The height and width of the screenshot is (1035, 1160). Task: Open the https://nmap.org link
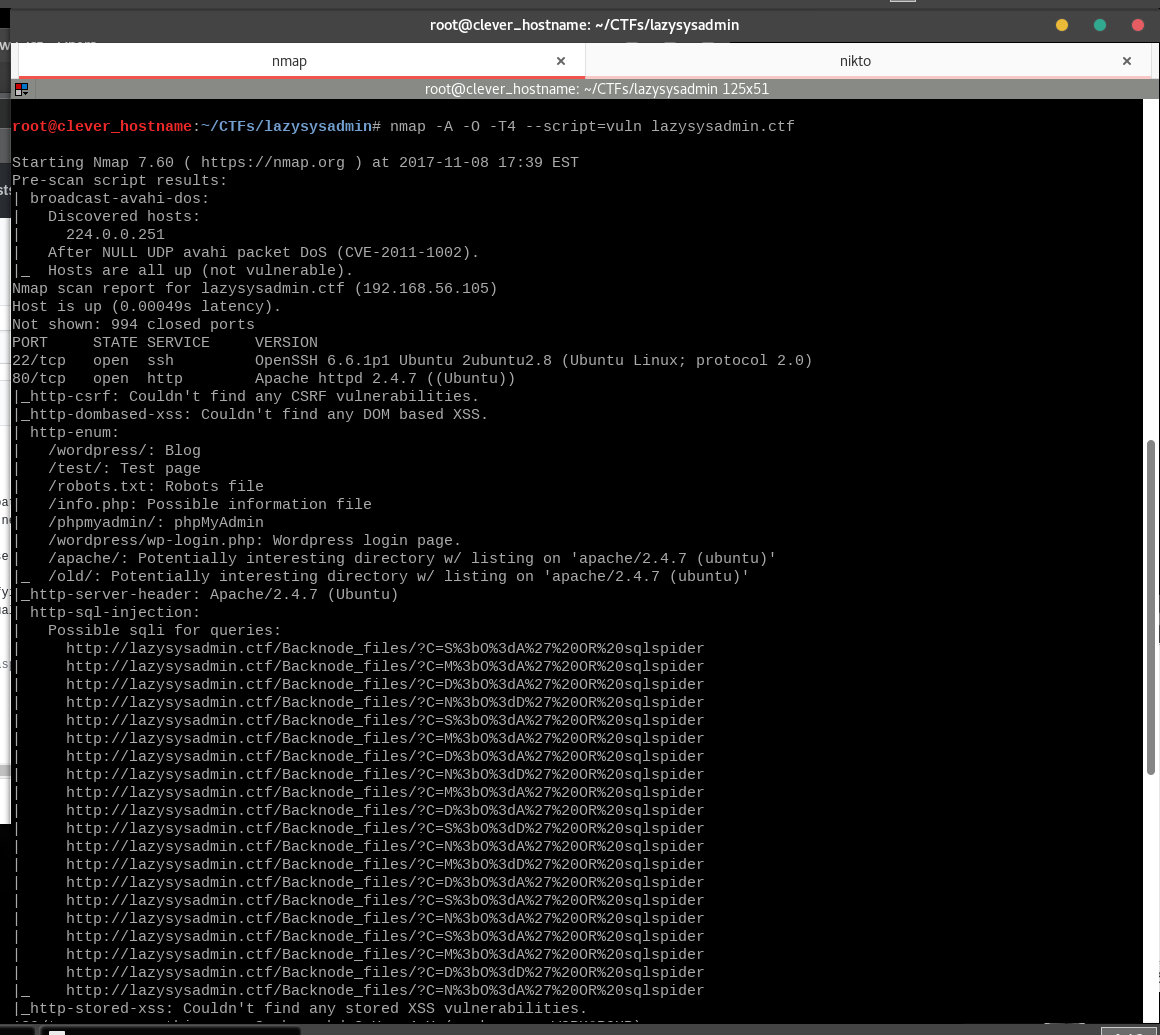click(x=273, y=163)
